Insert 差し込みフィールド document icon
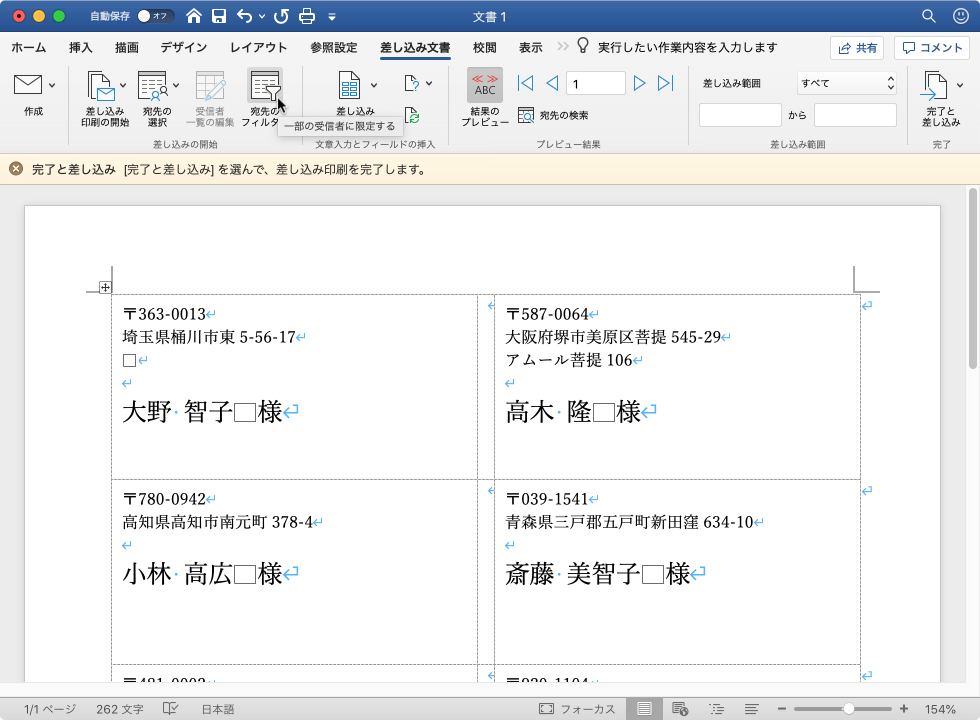 coord(349,86)
